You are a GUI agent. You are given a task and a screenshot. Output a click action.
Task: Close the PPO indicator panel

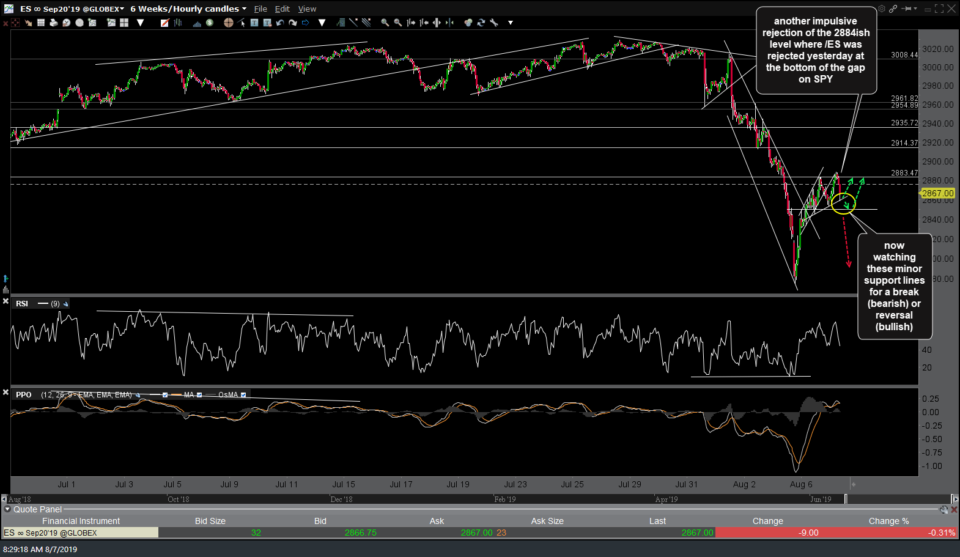click(x=6, y=392)
